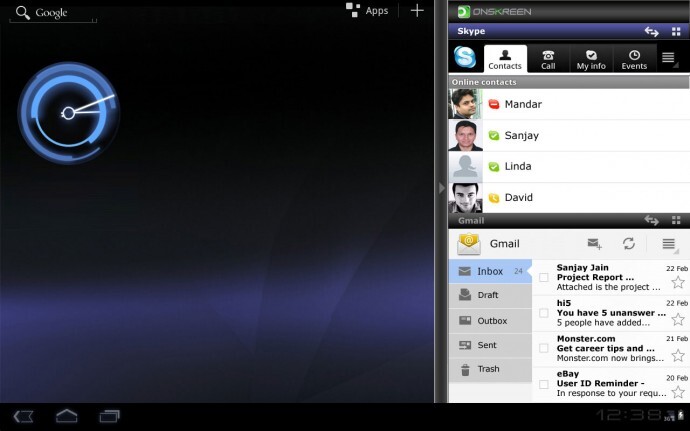The width and height of the screenshot is (690, 431).
Task: Refresh the Gmail inbox
Action: point(629,244)
